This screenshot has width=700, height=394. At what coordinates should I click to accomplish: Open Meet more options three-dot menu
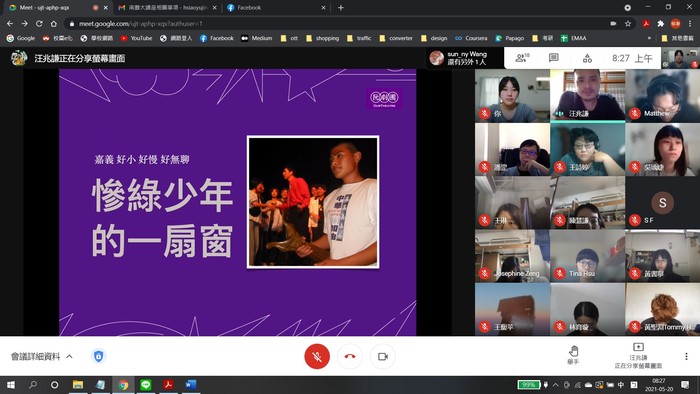(x=686, y=356)
